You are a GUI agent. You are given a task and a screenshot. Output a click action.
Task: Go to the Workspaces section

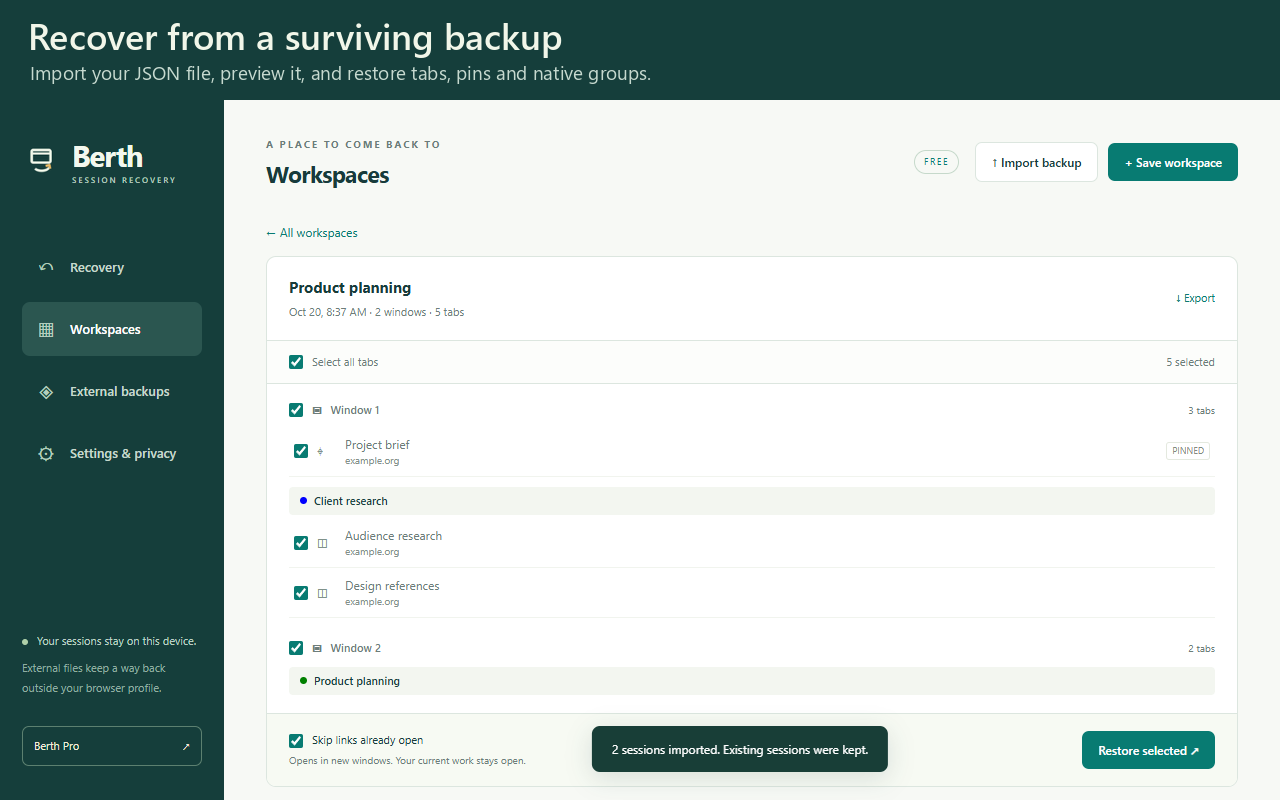coord(112,329)
